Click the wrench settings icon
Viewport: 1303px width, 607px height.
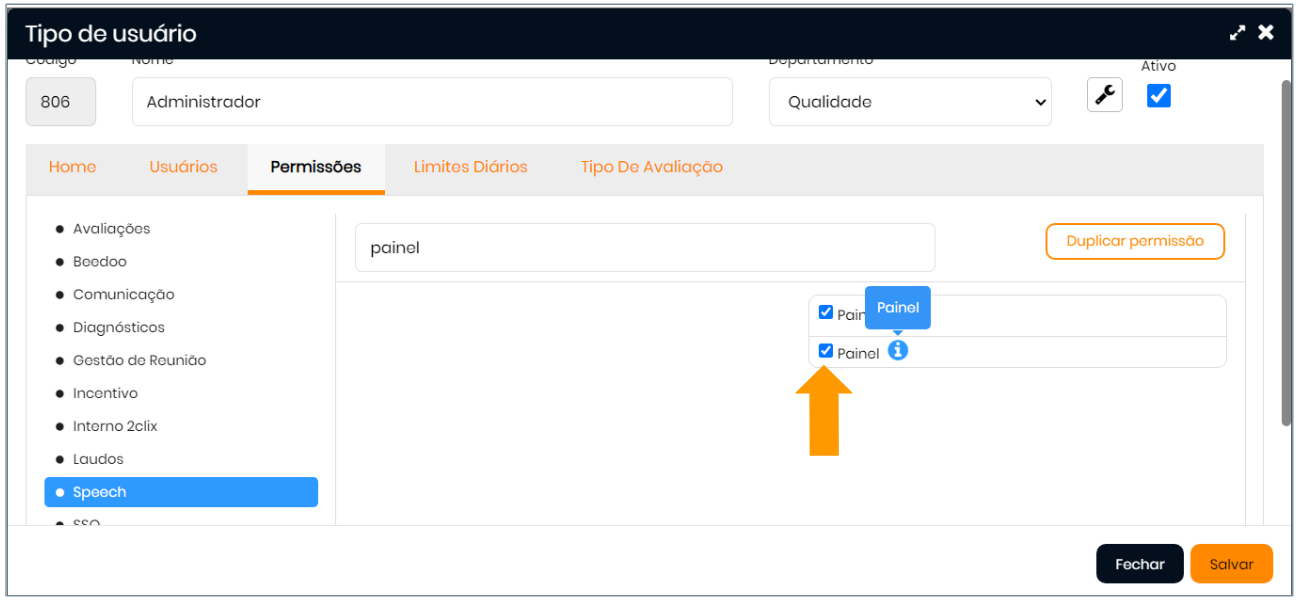pyautogui.click(x=1104, y=96)
